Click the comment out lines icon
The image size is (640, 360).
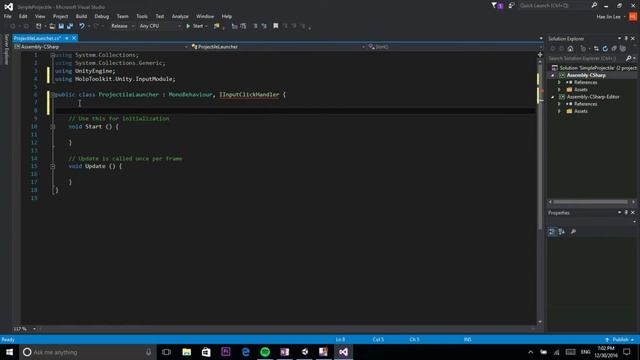tap(256, 26)
